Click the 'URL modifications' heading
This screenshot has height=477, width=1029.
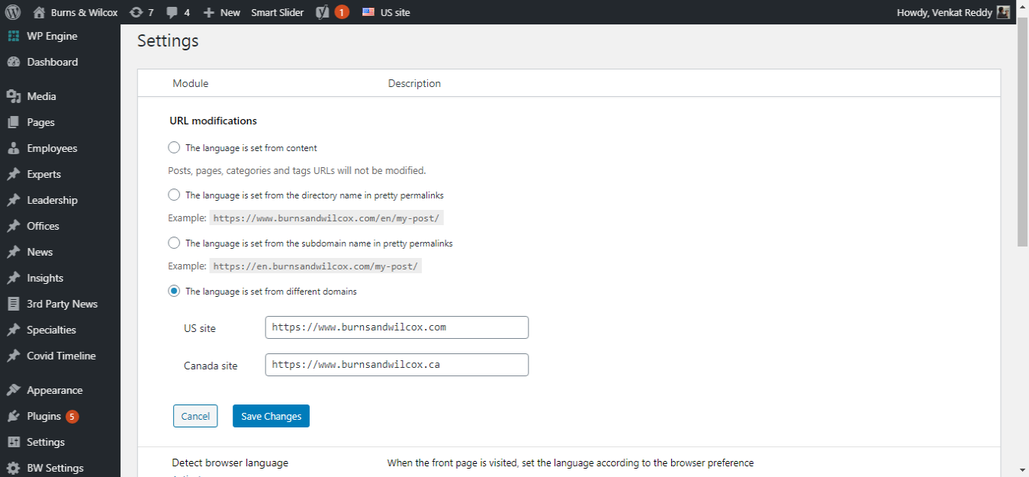(x=213, y=121)
